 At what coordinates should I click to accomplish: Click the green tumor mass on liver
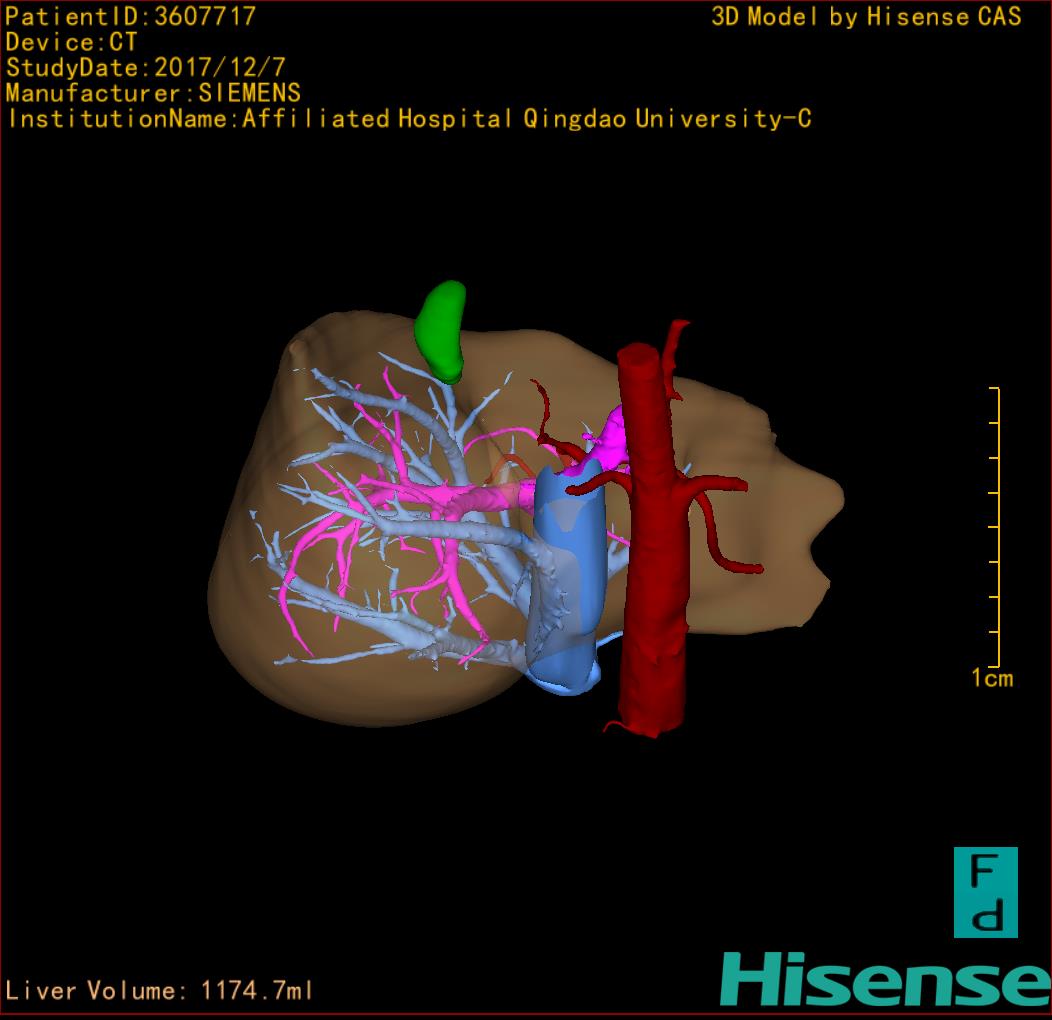click(440, 331)
